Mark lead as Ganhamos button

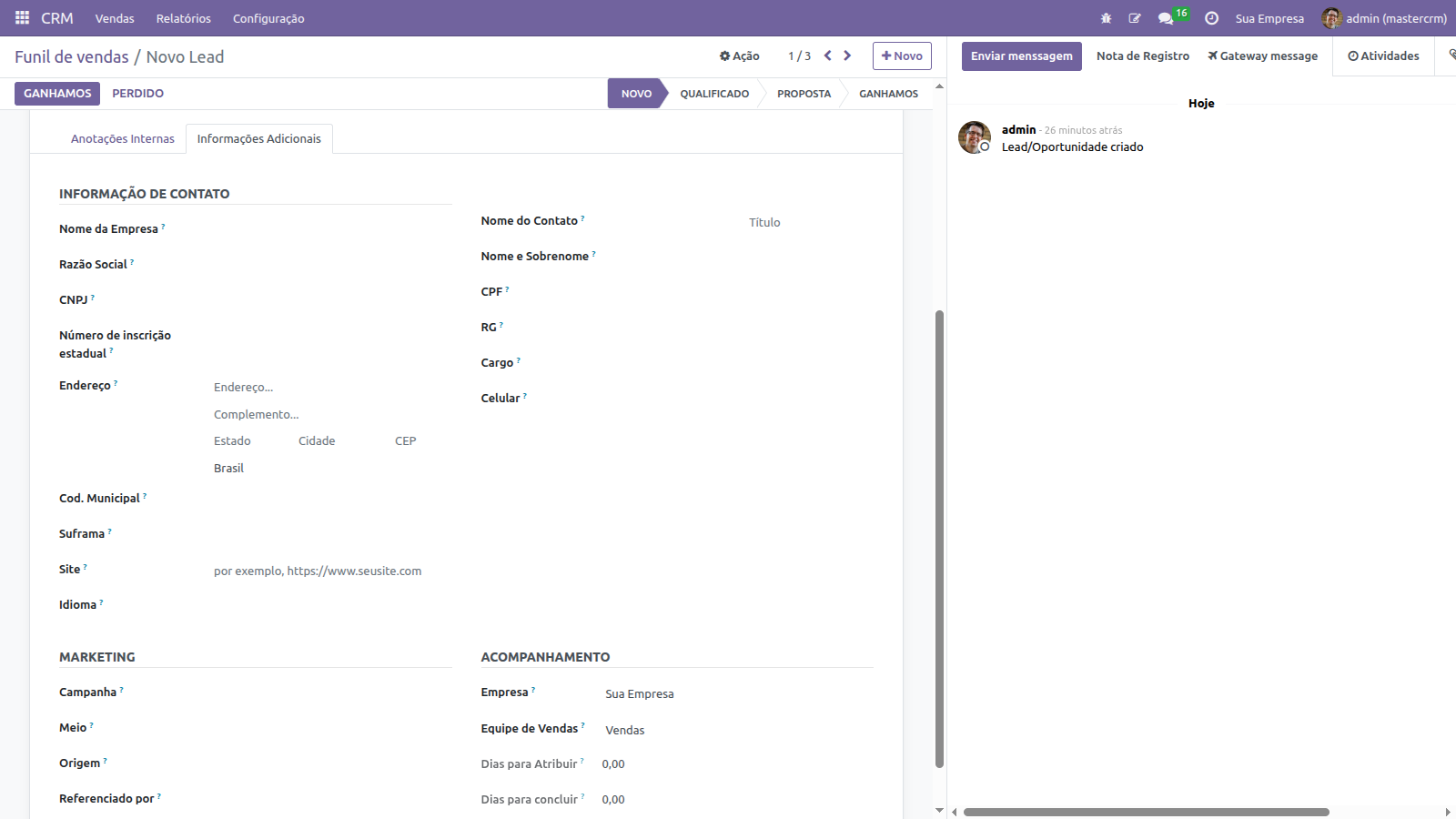[x=57, y=94]
